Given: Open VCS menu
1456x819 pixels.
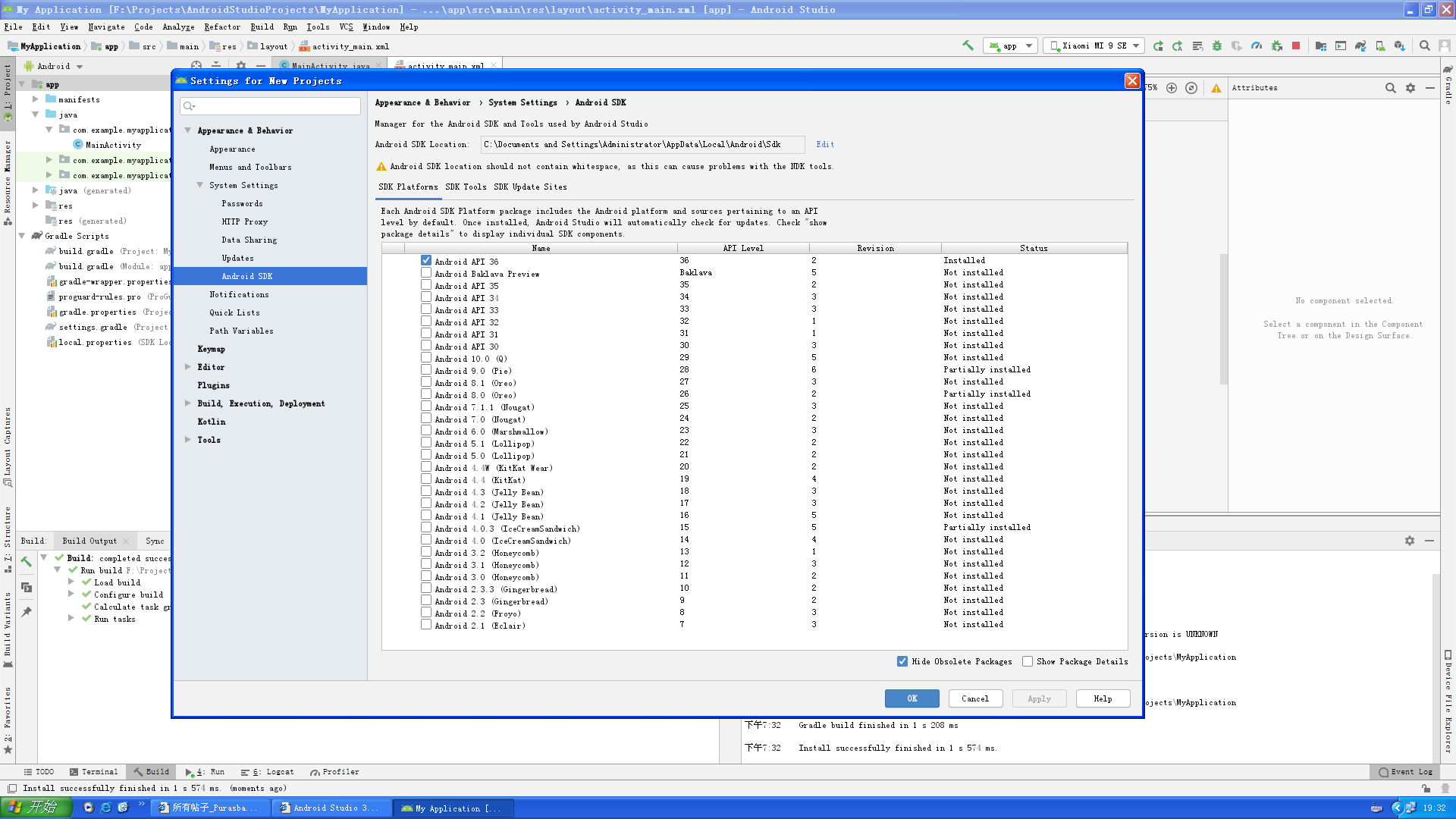Looking at the screenshot, I should click(x=346, y=27).
